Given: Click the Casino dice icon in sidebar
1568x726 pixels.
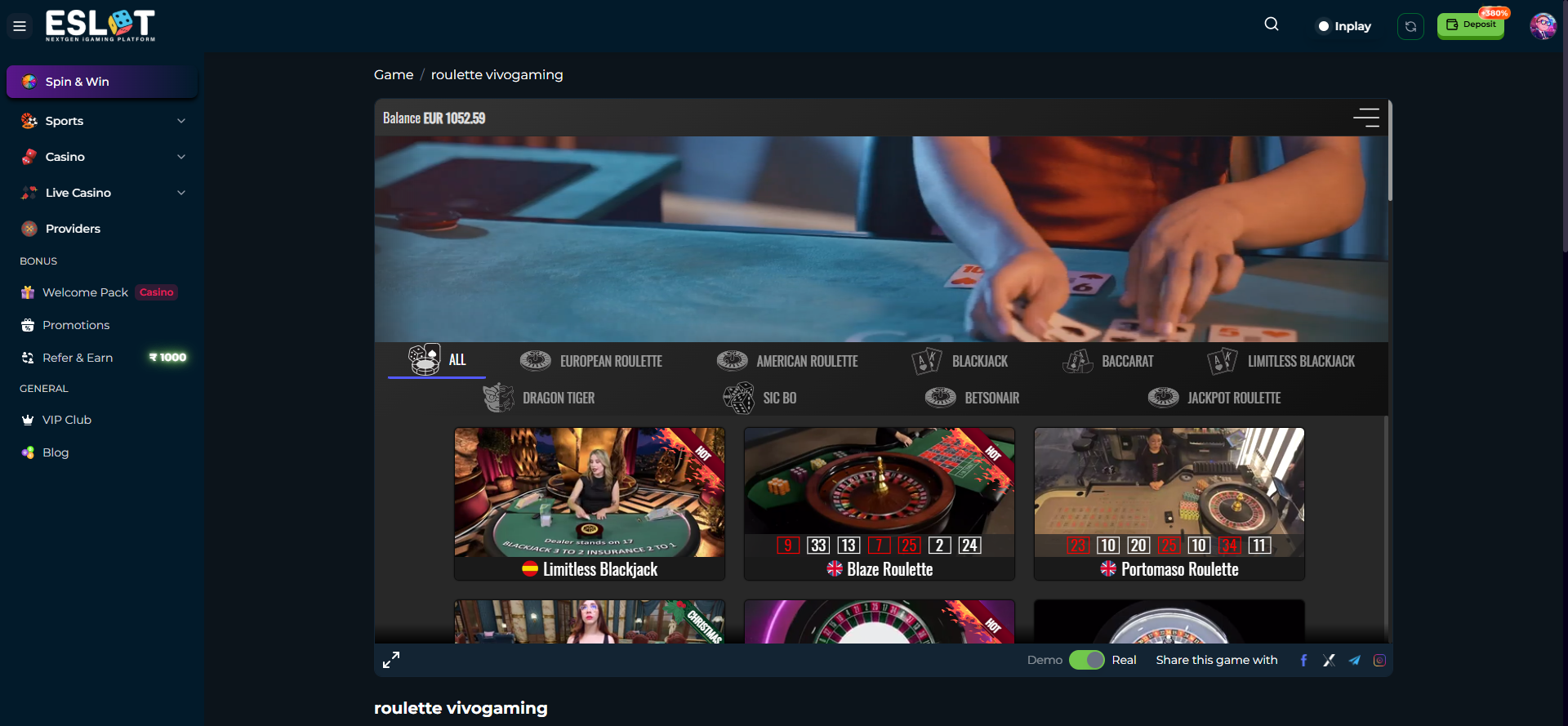Looking at the screenshot, I should [x=29, y=157].
